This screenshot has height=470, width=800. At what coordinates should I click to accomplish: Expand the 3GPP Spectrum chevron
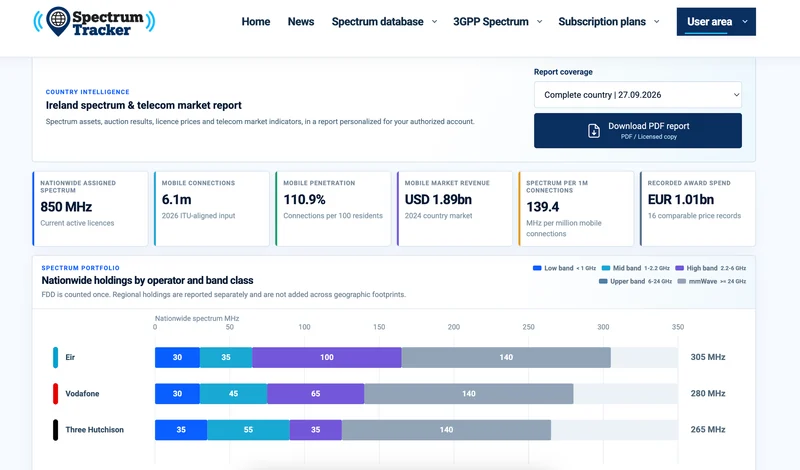tap(540, 22)
